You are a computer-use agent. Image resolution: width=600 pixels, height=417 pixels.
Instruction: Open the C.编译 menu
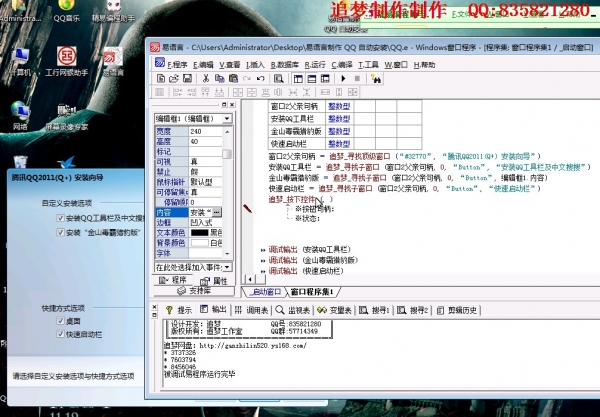[342, 65]
